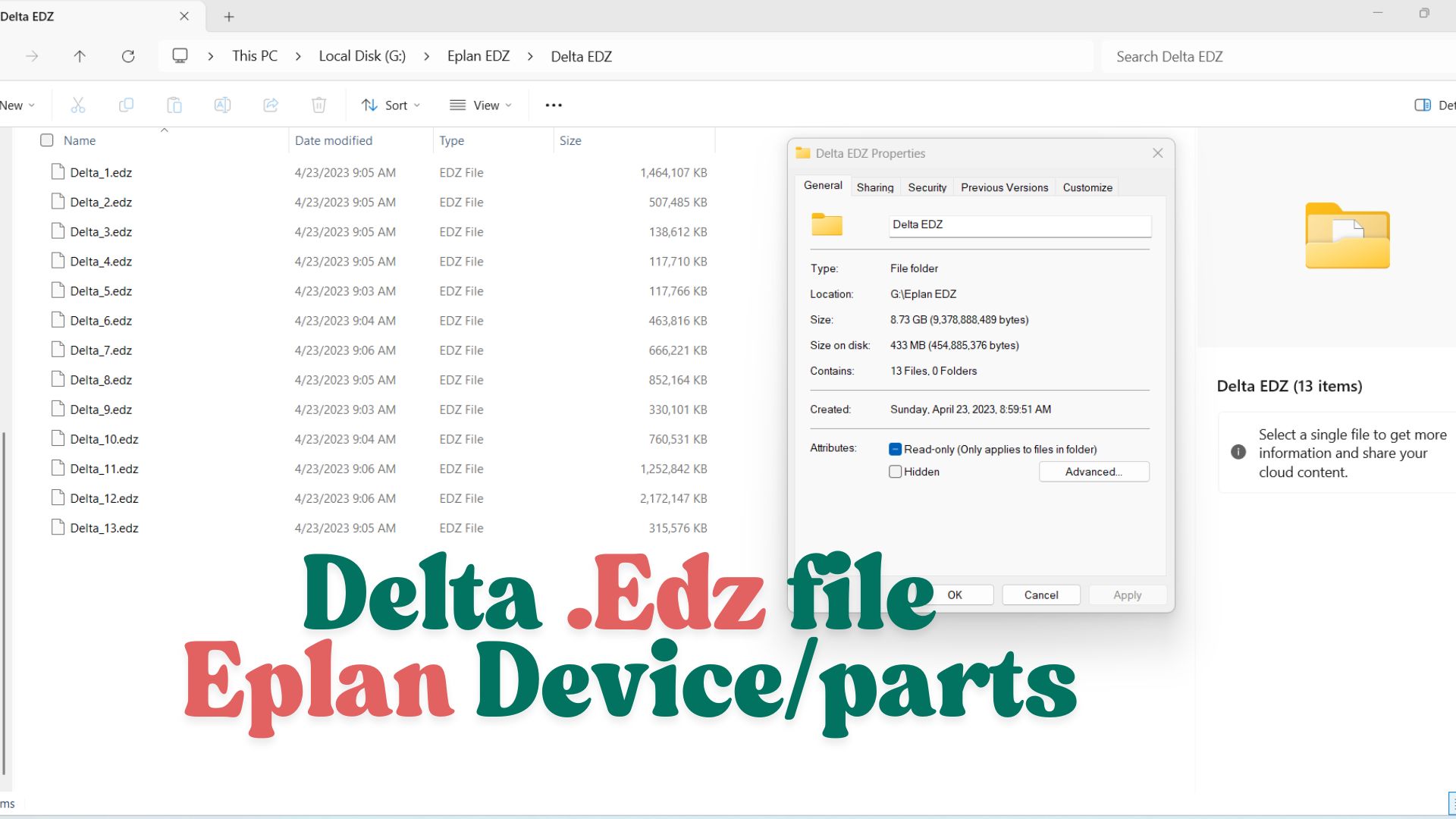Toggle the Details pane icon on the right
The height and width of the screenshot is (819, 1456).
click(1423, 105)
